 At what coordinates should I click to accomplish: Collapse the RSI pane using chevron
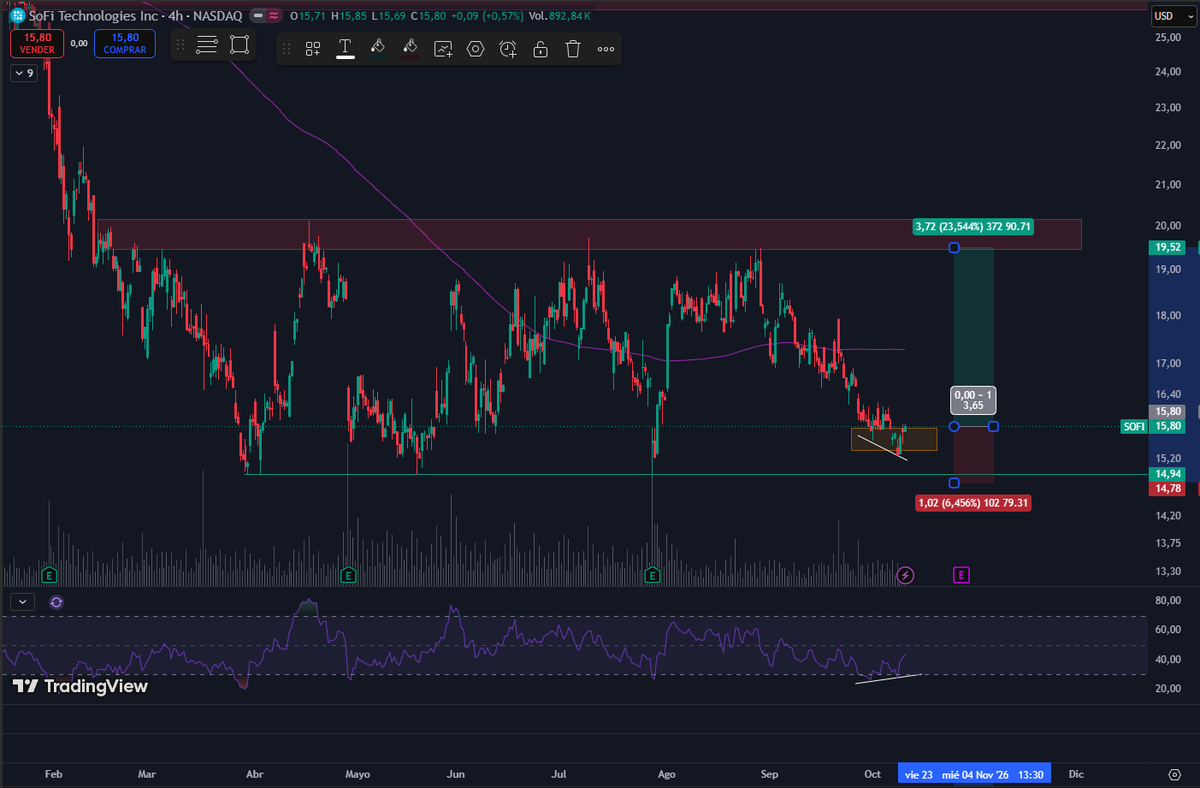coord(23,602)
